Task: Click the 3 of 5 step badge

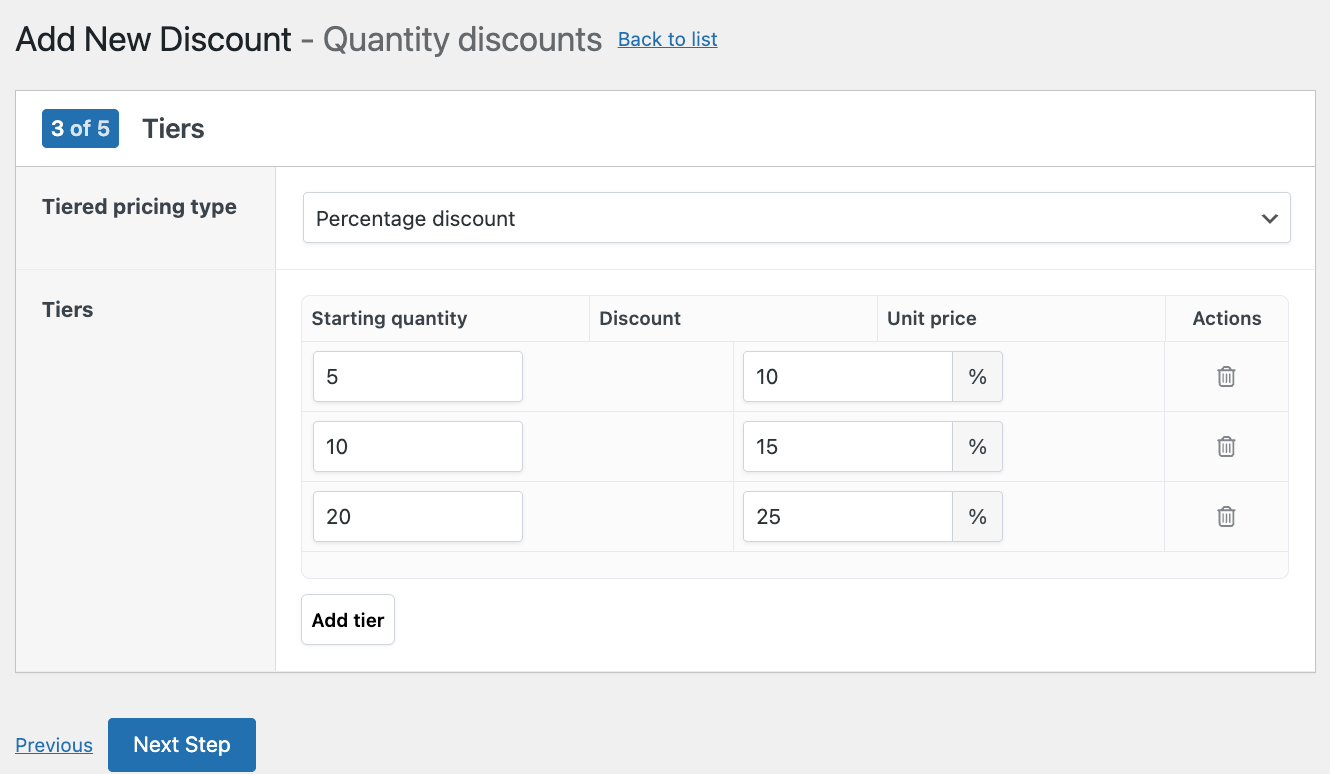Action: click(x=80, y=128)
